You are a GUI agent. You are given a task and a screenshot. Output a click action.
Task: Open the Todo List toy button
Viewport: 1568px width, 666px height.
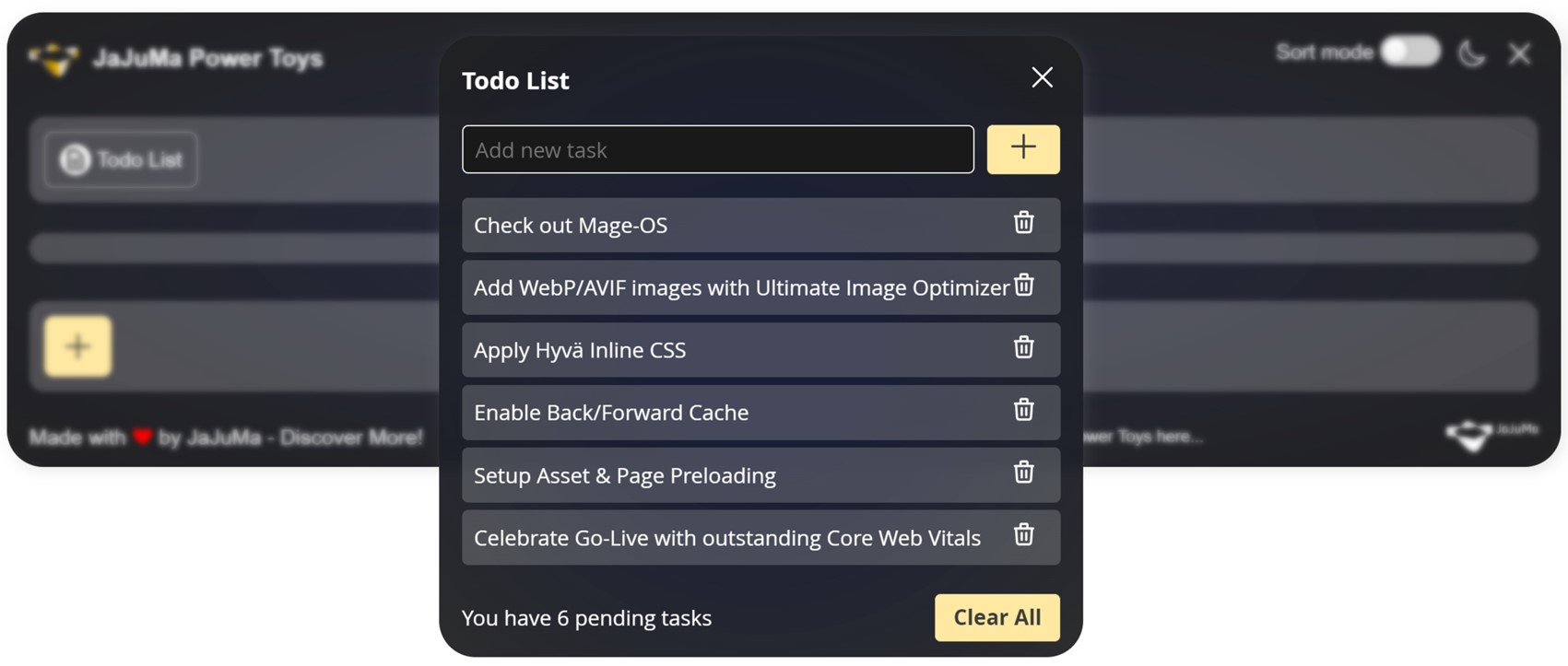[121, 159]
